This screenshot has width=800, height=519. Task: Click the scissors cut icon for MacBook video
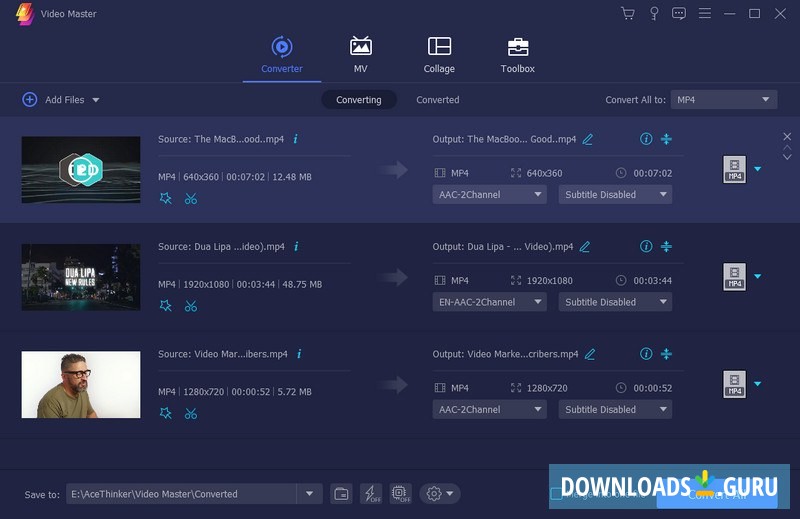191,198
